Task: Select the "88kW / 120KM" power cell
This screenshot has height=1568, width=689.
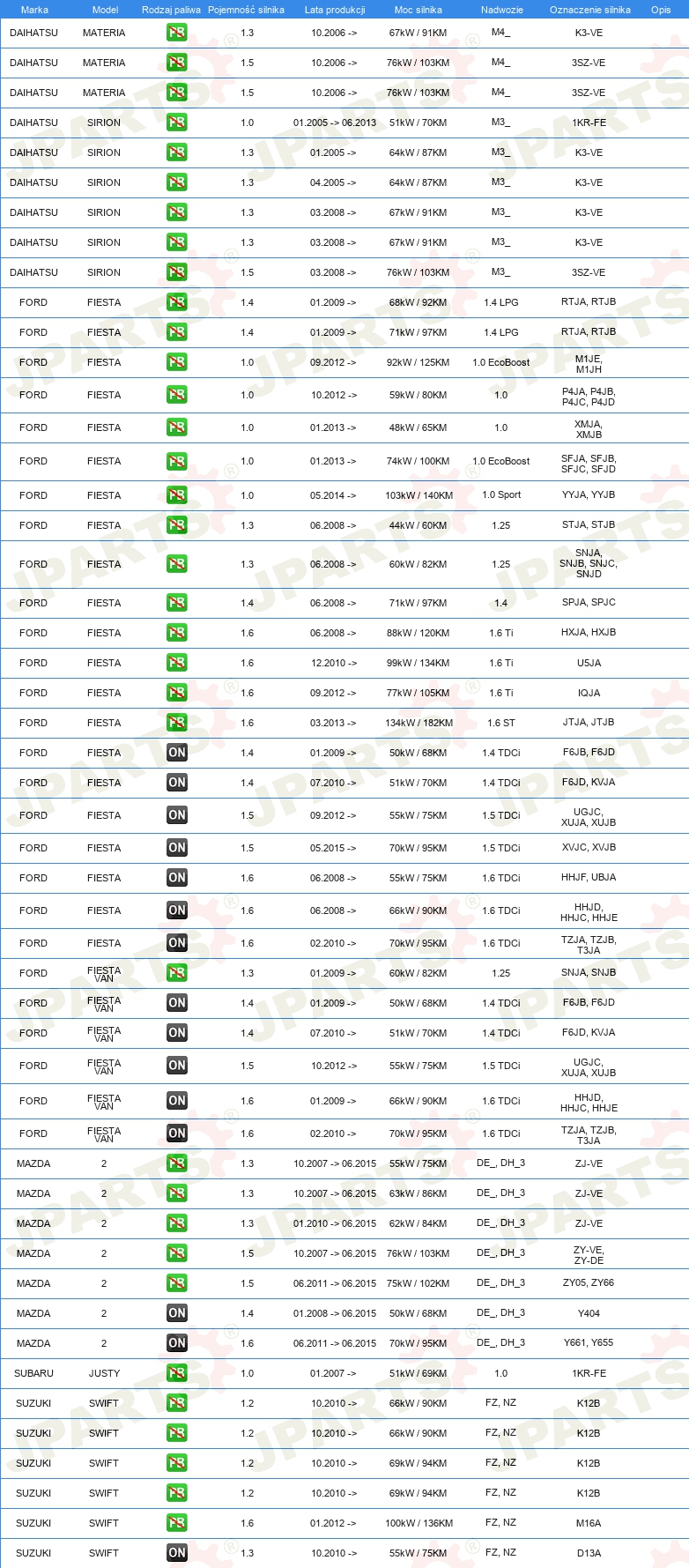Action: click(x=419, y=633)
